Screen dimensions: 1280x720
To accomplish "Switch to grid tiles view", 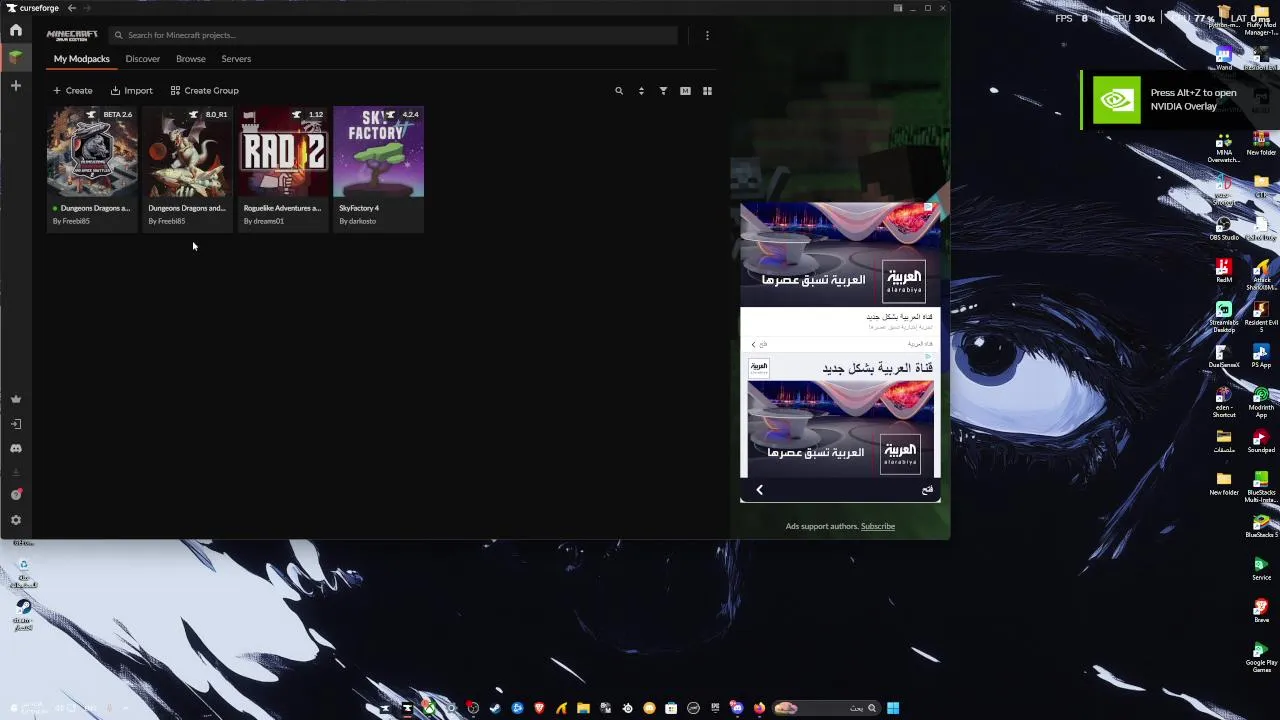I will click(x=707, y=91).
